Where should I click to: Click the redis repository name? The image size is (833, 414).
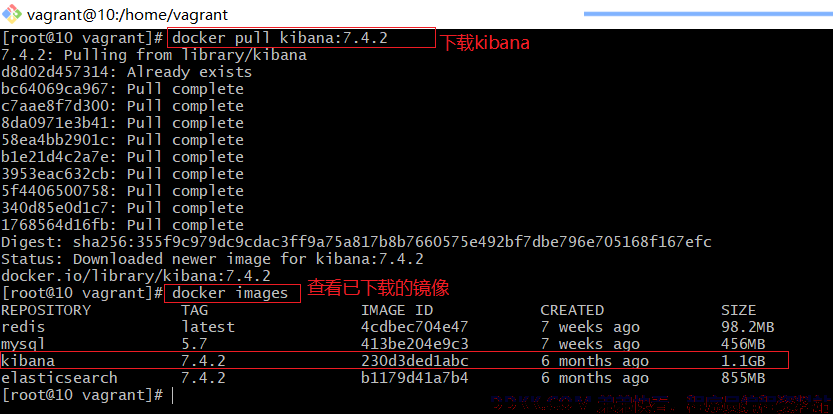(23, 327)
